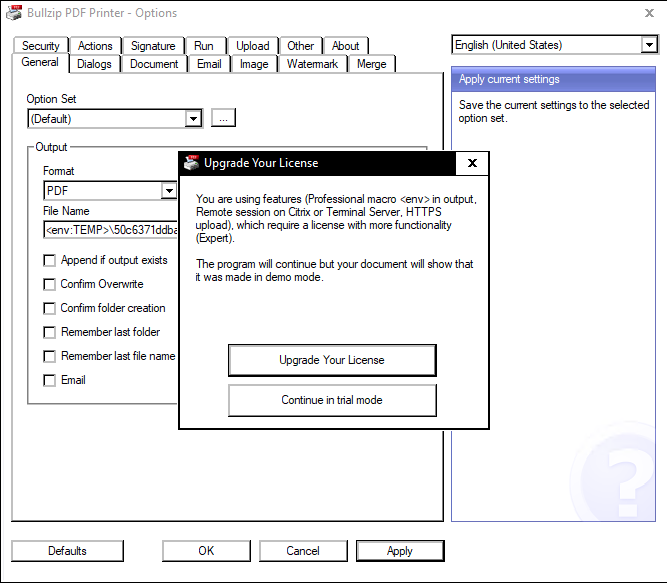This screenshot has width=667, height=583.
Task: Expand the Format PDF dropdown
Action: coord(169,191)
